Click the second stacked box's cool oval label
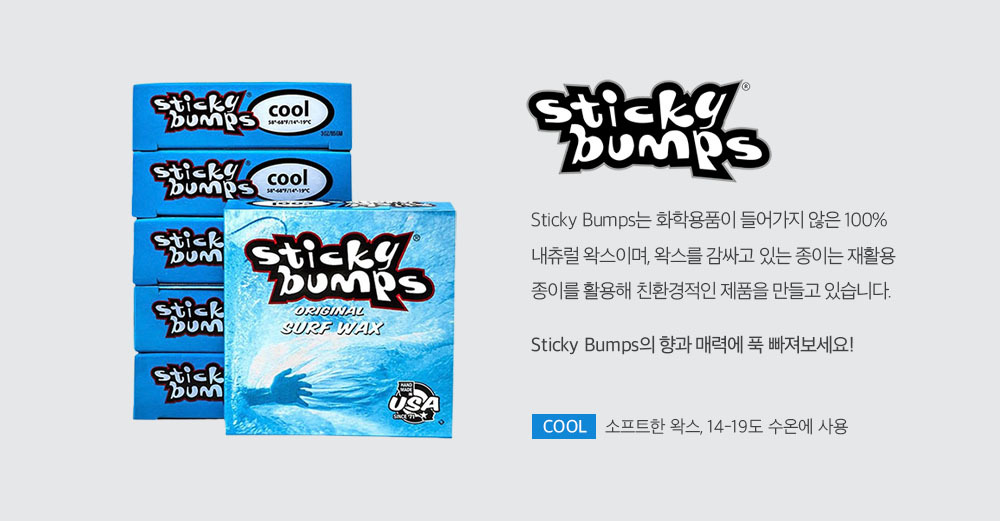 click(290, 180)
